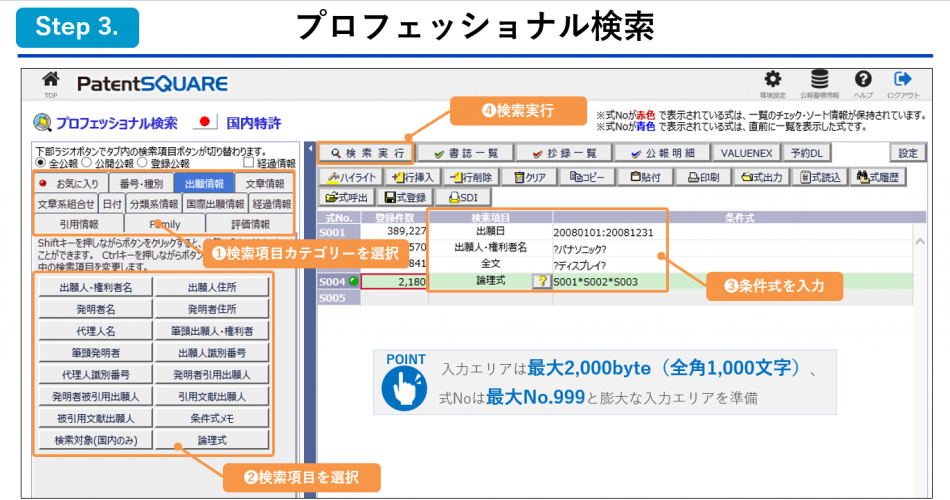Image resolution: width=950 pixels, height=500 pixels.
Task: Open the gazette accumulation info database icon
Action: pyautogui.click(x=819, y=80)
